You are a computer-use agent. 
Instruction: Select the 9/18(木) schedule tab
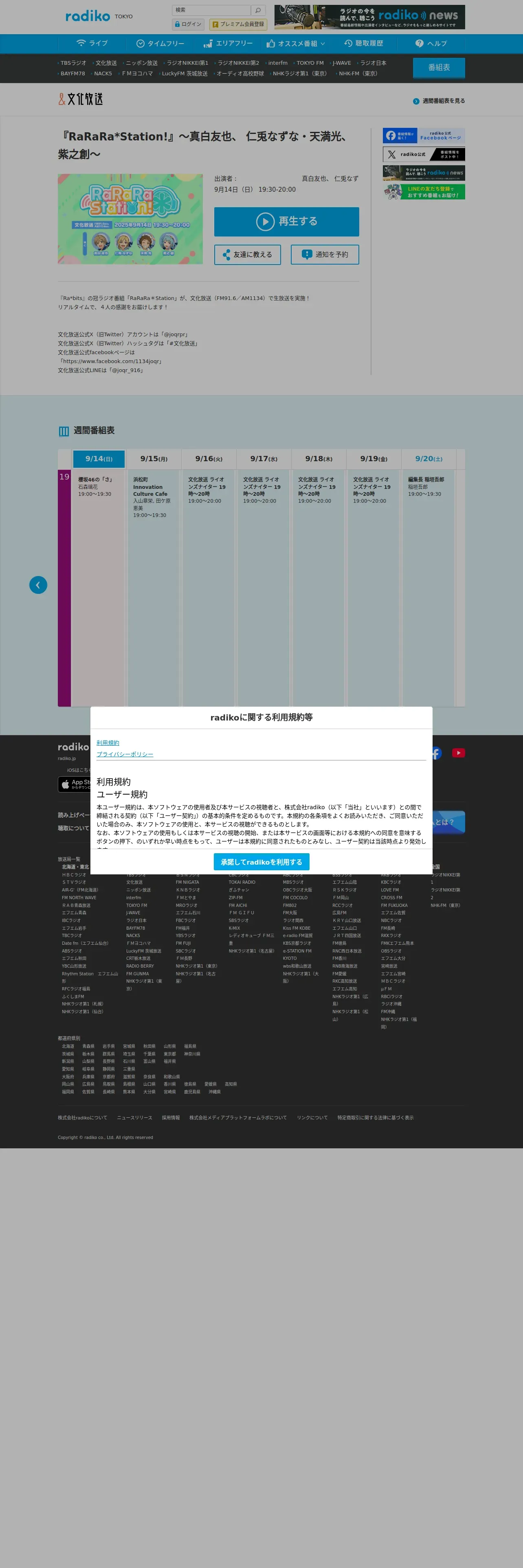click(319, 459)
